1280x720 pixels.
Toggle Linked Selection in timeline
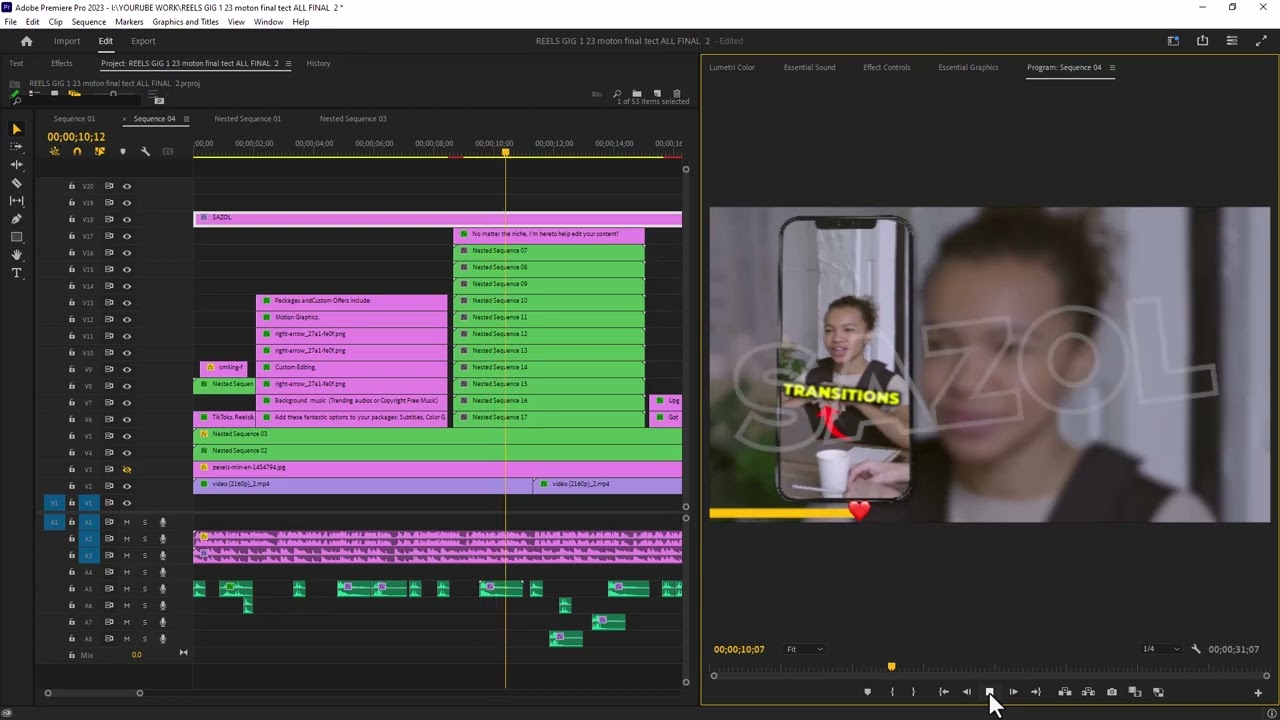coord(99,152)
